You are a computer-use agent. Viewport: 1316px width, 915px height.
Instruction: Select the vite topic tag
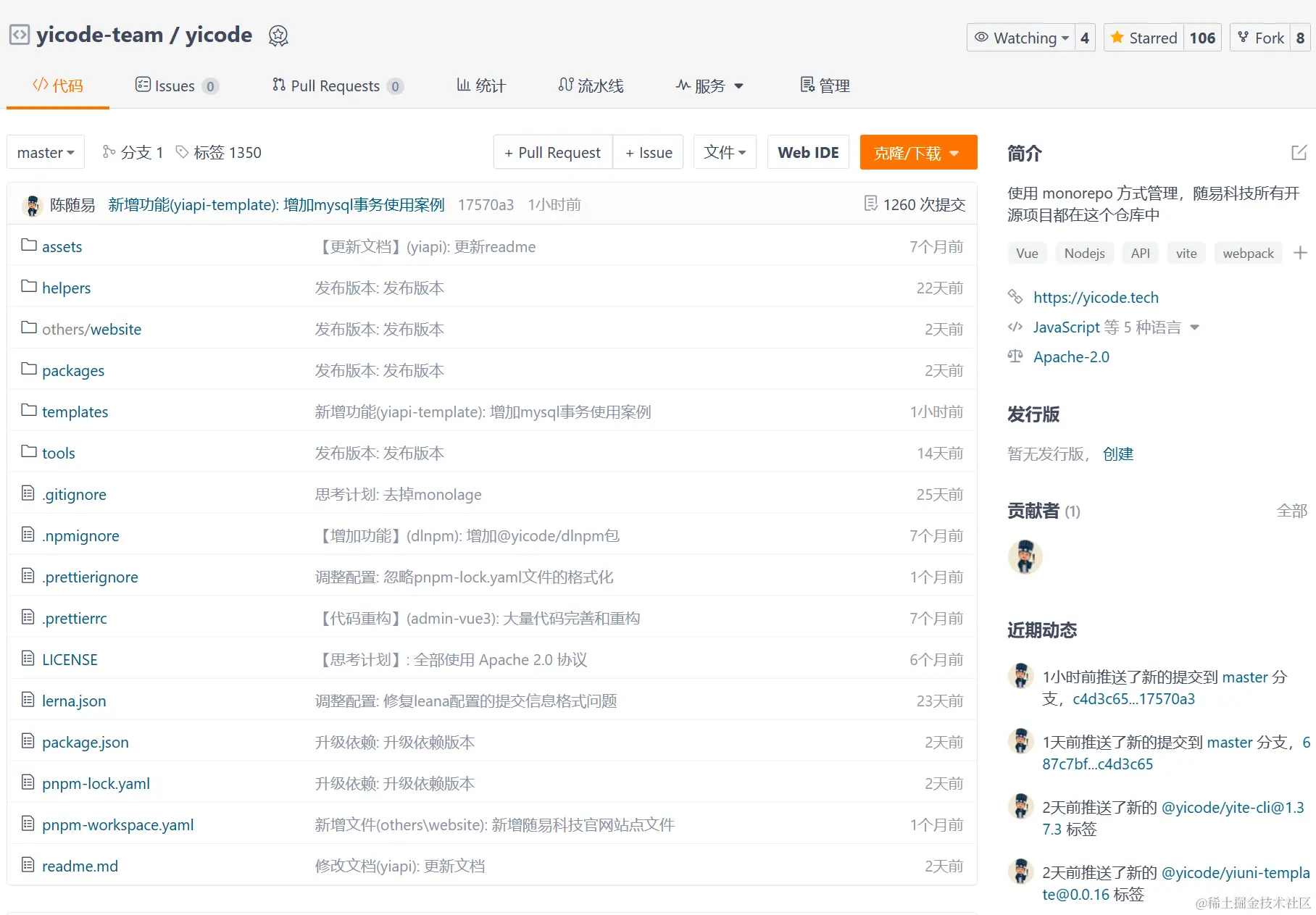coord(1186,253)
